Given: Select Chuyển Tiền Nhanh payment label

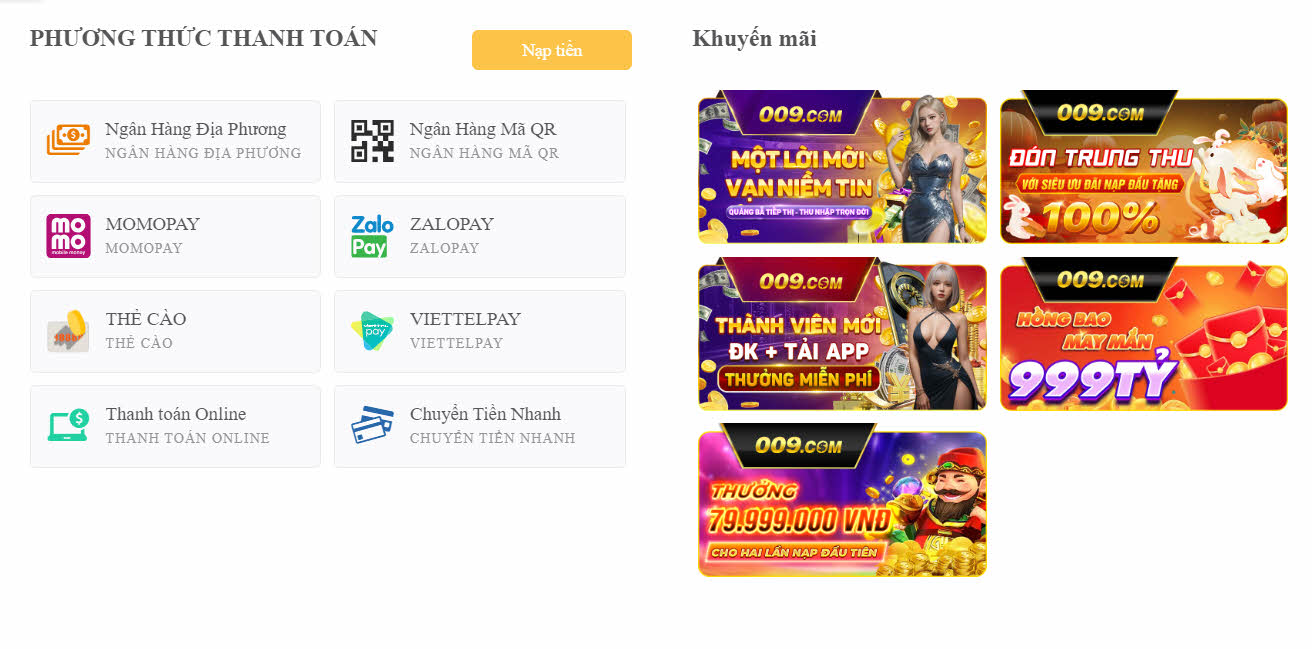Looking at the screenshot, I should pyautogui.click(x=485, y=414).
